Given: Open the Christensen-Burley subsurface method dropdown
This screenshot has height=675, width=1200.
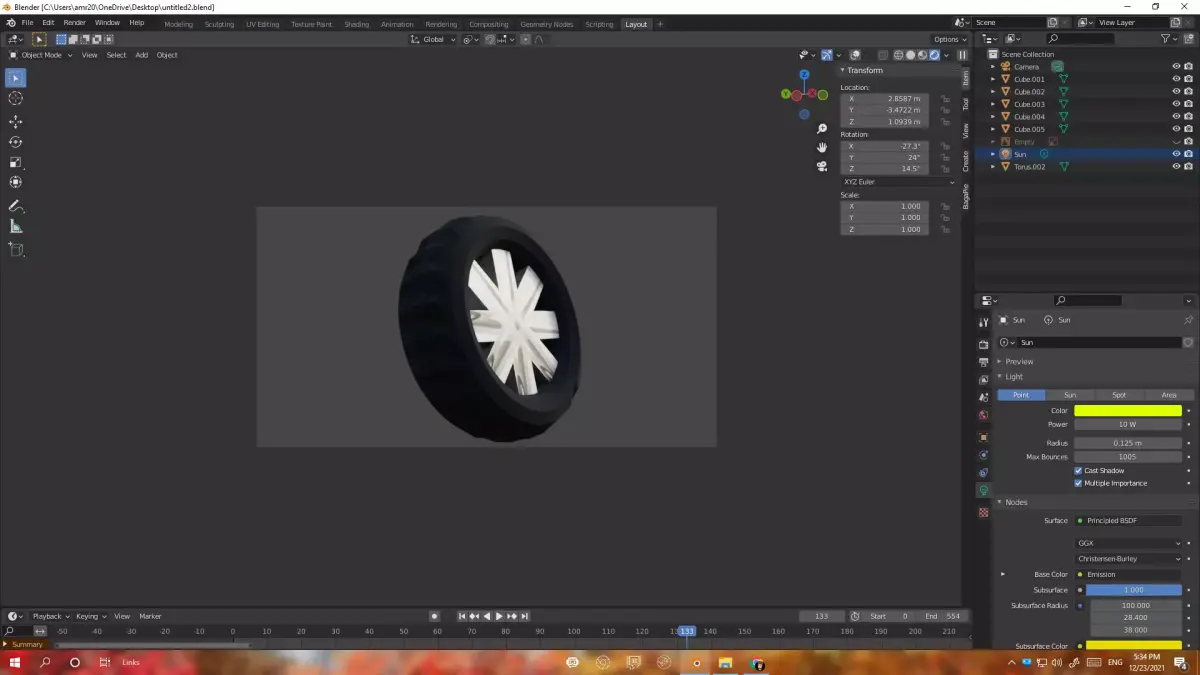Looking at the screenshot, I should pyautogui.click(x=1129, y=559).
